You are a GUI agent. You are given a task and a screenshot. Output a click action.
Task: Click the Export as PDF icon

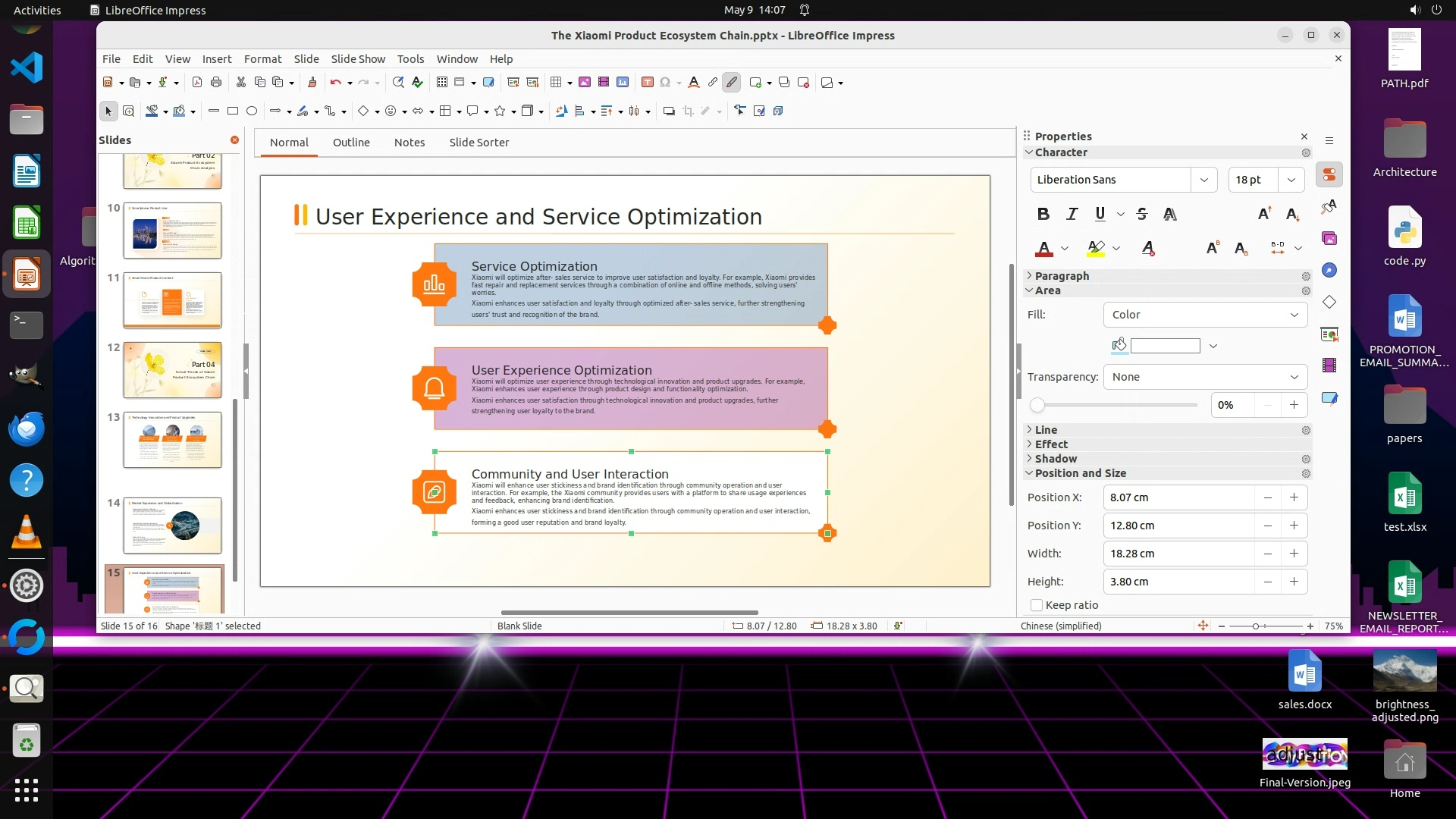coord(197,83)
